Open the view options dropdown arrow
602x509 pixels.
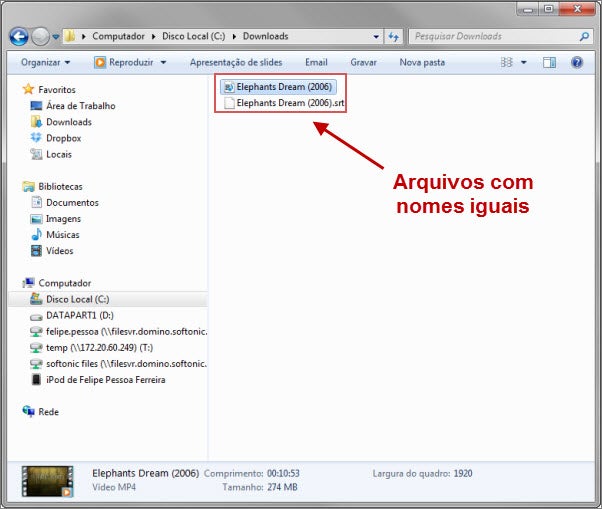(x=523, y=62)
